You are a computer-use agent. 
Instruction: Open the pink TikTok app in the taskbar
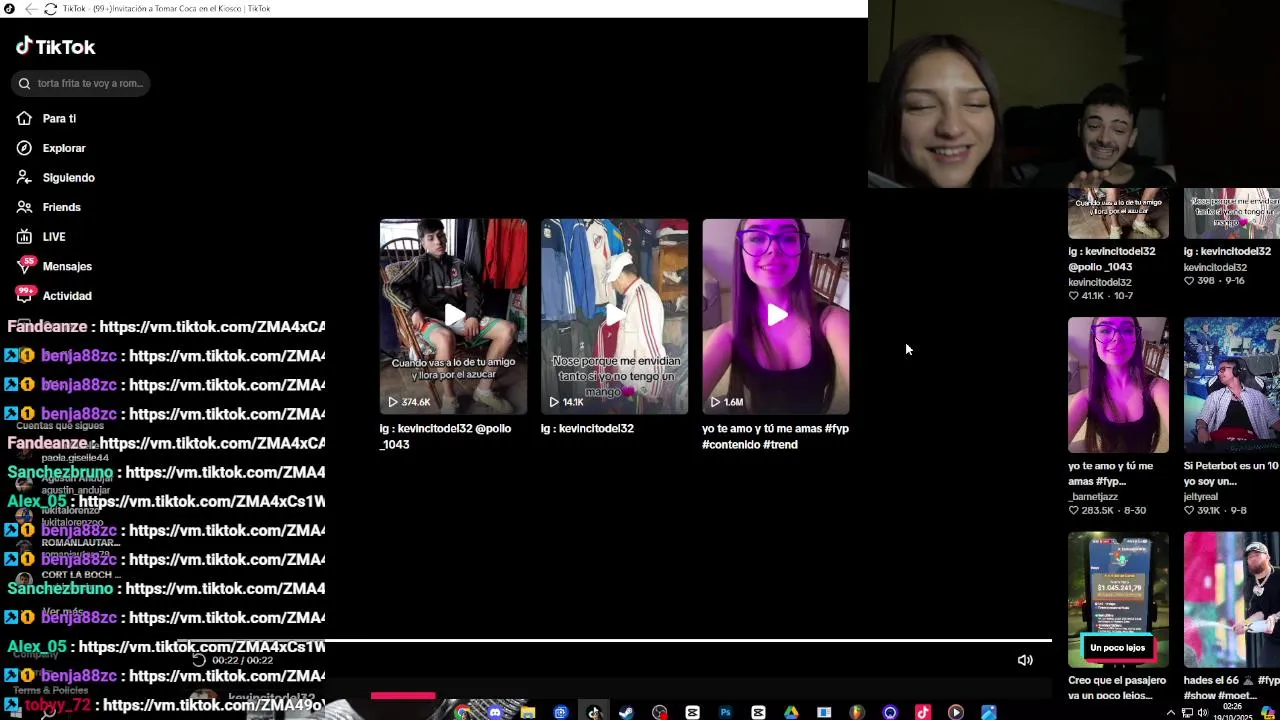(x=923, y=712)
